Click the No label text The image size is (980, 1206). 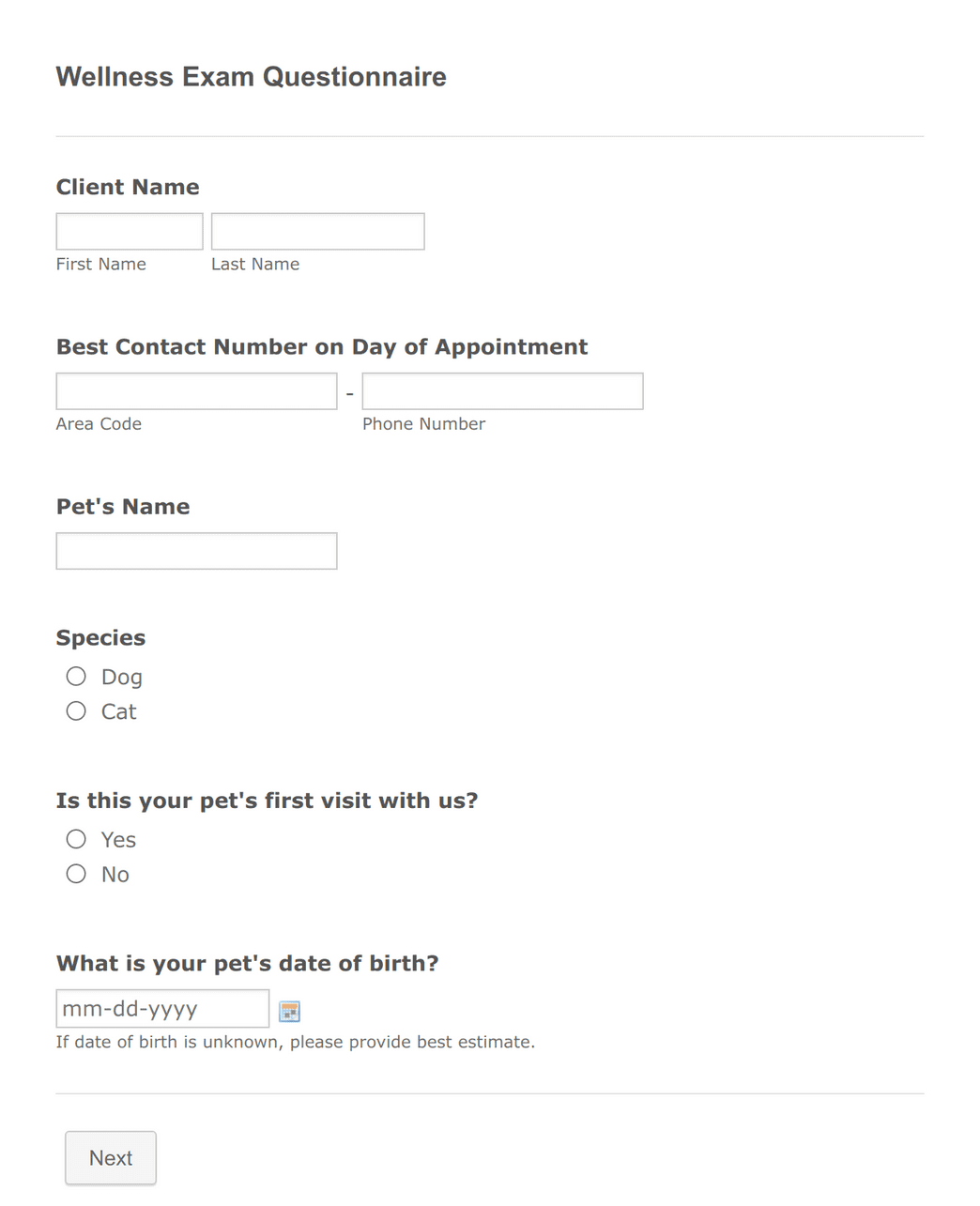pos(115,875)
